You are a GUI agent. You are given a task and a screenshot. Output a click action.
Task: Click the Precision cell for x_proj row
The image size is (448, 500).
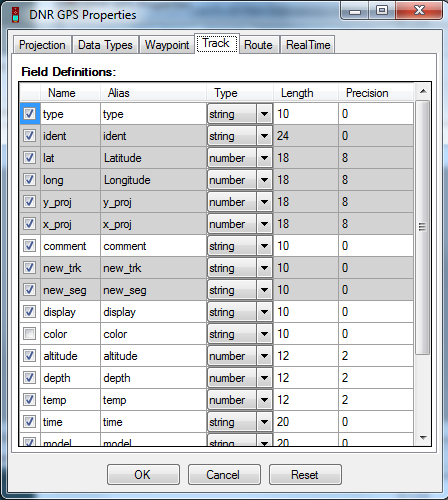click(376, 224)
